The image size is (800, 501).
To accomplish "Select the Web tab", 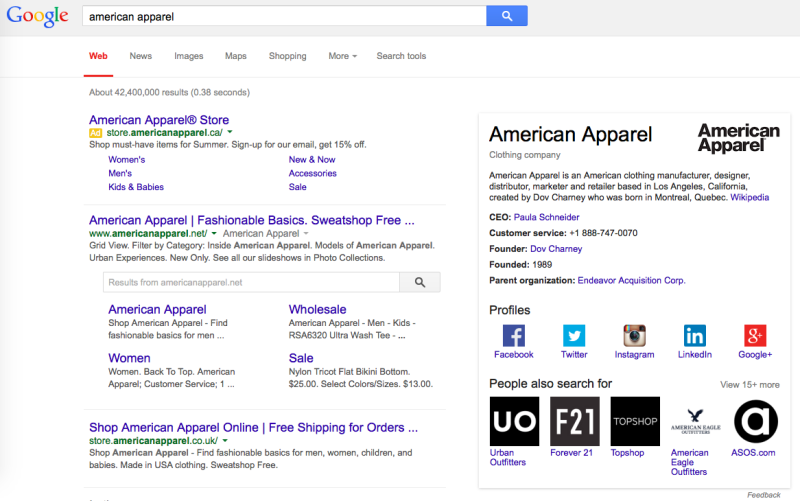I will (x=98, y=56).
